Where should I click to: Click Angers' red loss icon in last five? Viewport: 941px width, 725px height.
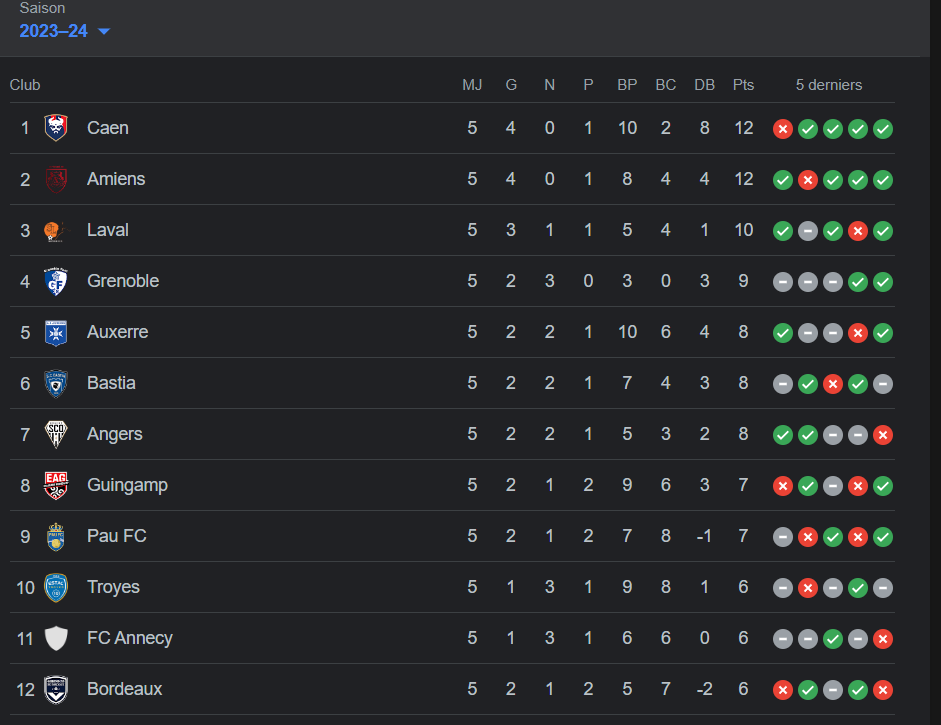[883, 435]
